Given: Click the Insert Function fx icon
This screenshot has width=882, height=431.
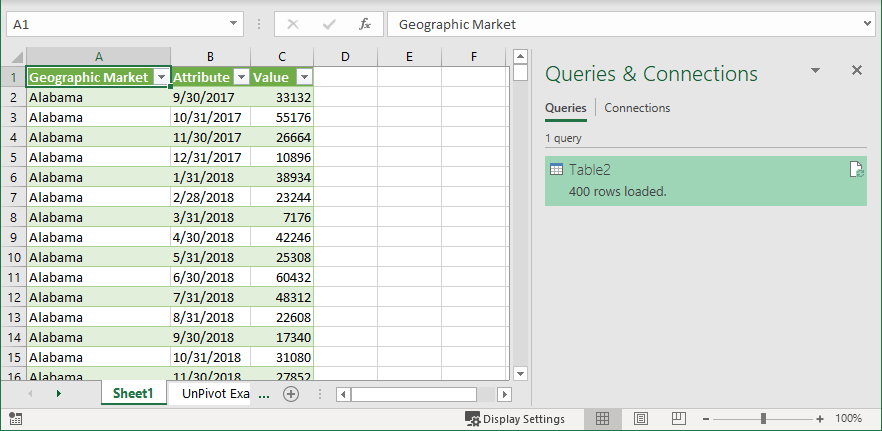Looking at the screenshot, I should tap(365, 24).
